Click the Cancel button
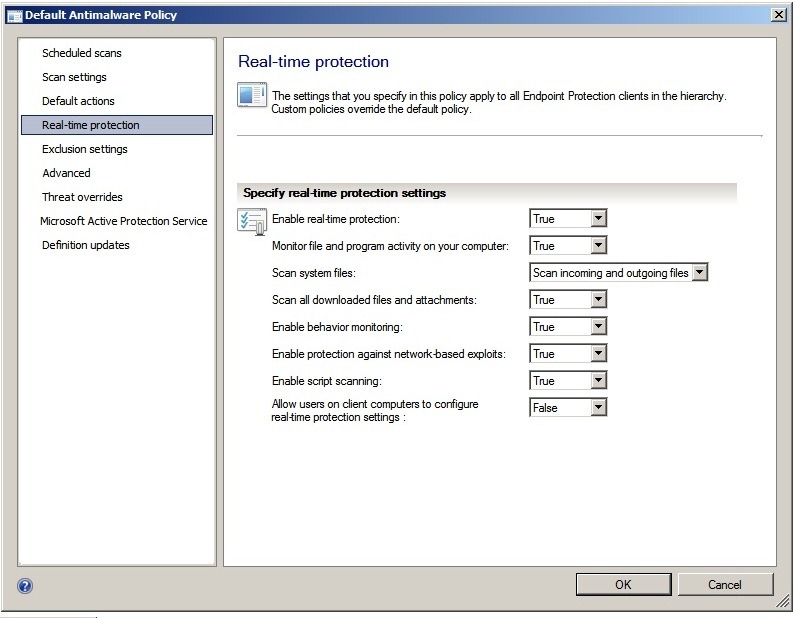The image size is (794, 618). click(x=725, y=585)
